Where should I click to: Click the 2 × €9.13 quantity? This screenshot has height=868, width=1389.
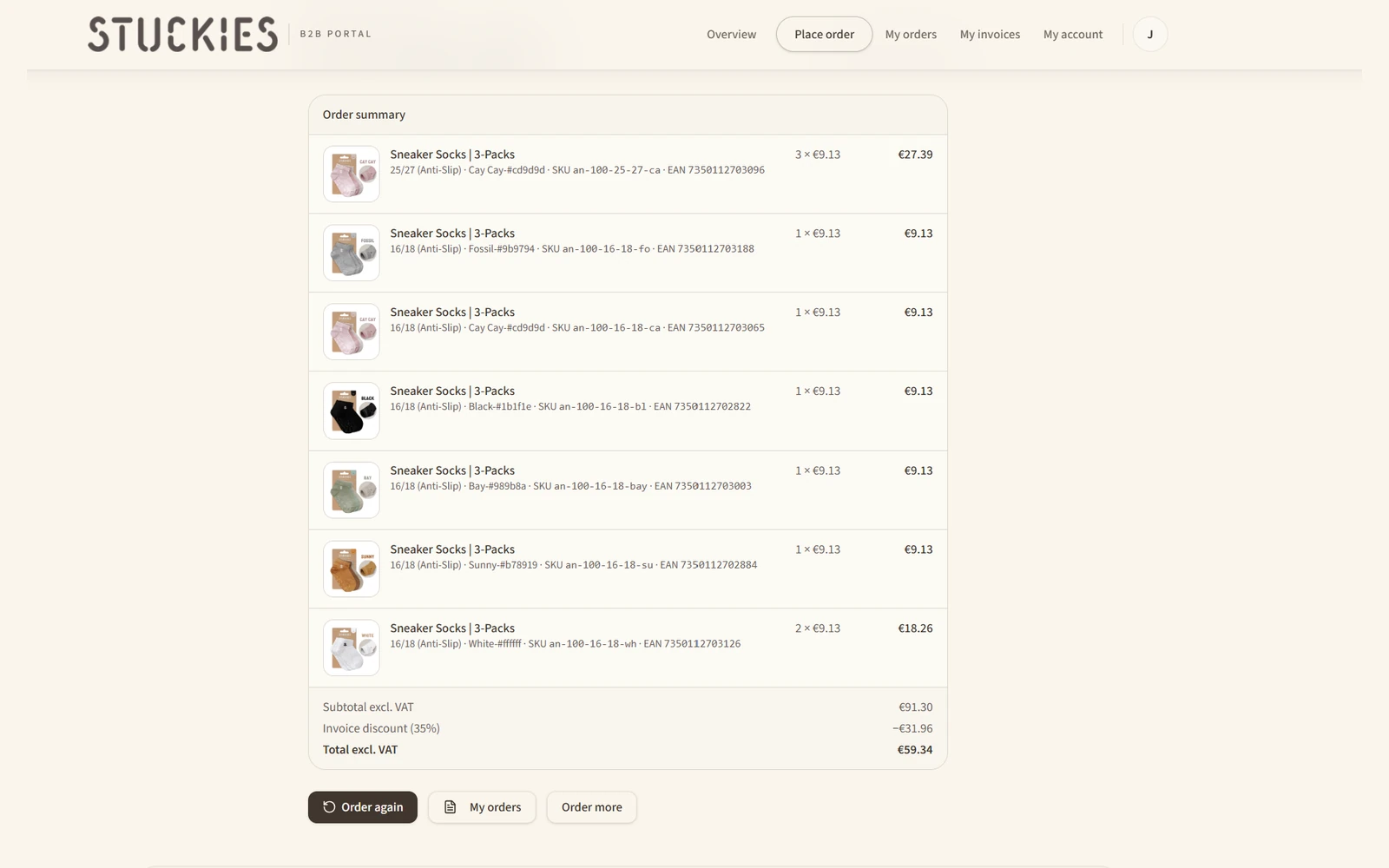tap(818, 628)
